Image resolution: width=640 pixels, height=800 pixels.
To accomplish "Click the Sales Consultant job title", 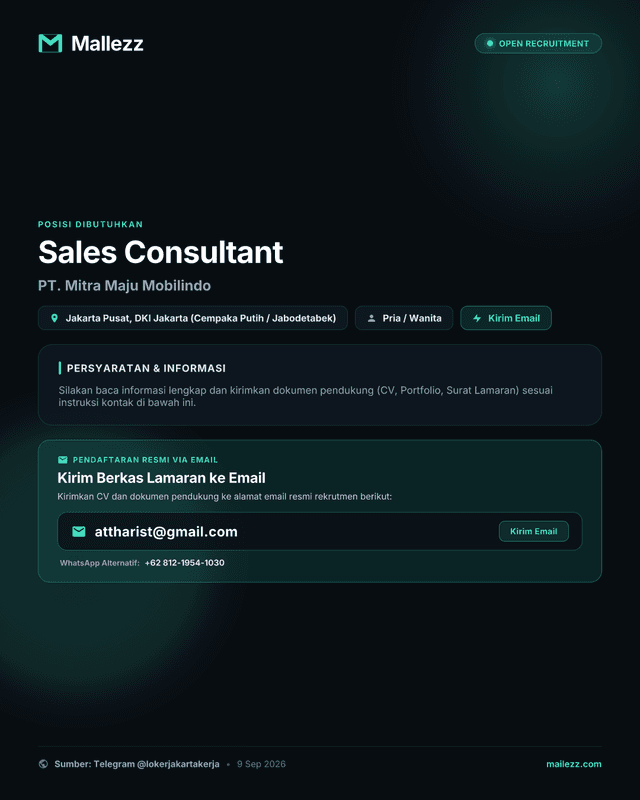I will (x=161, y=252).
